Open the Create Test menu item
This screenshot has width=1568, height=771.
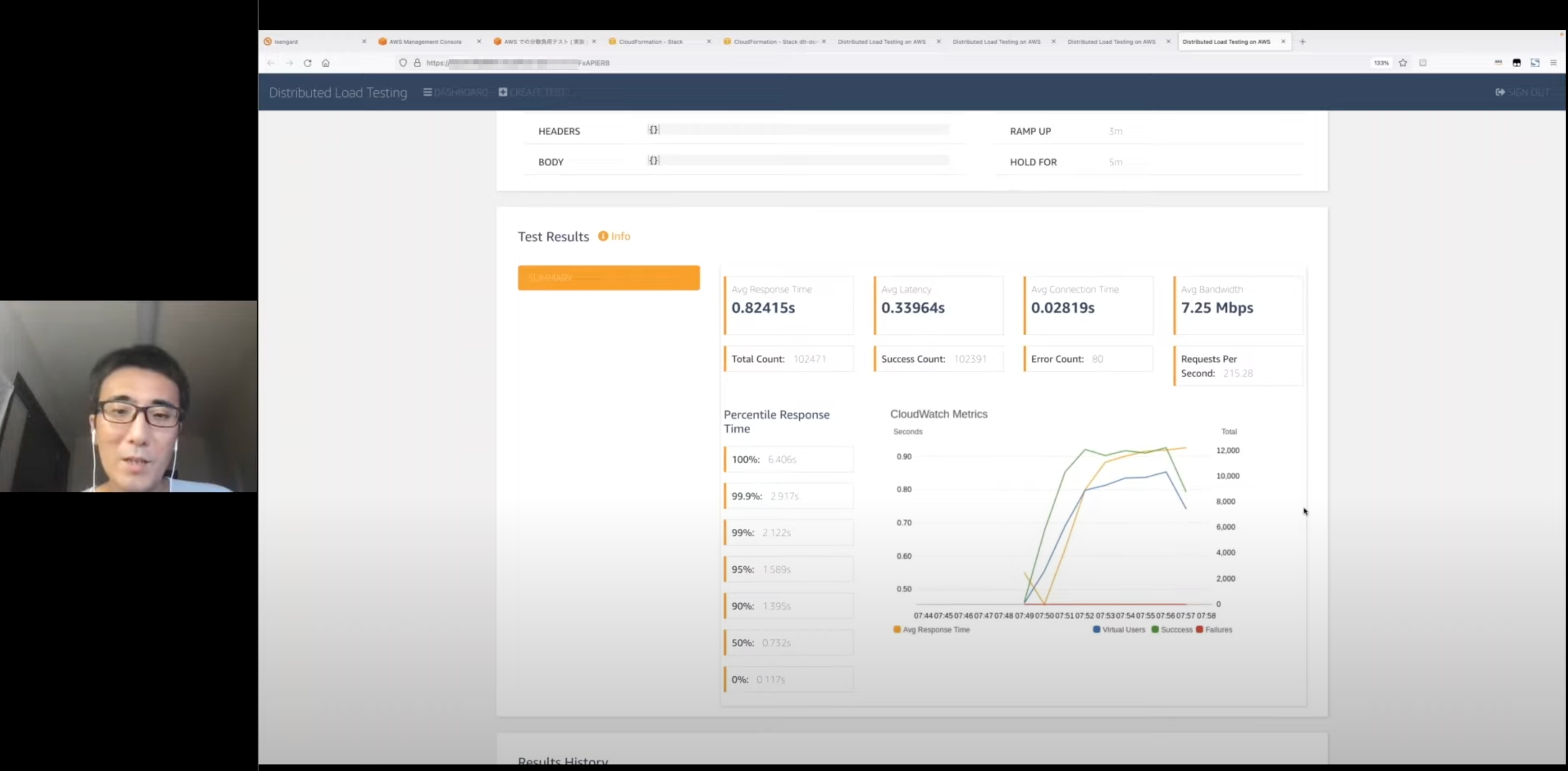point(533,92)
